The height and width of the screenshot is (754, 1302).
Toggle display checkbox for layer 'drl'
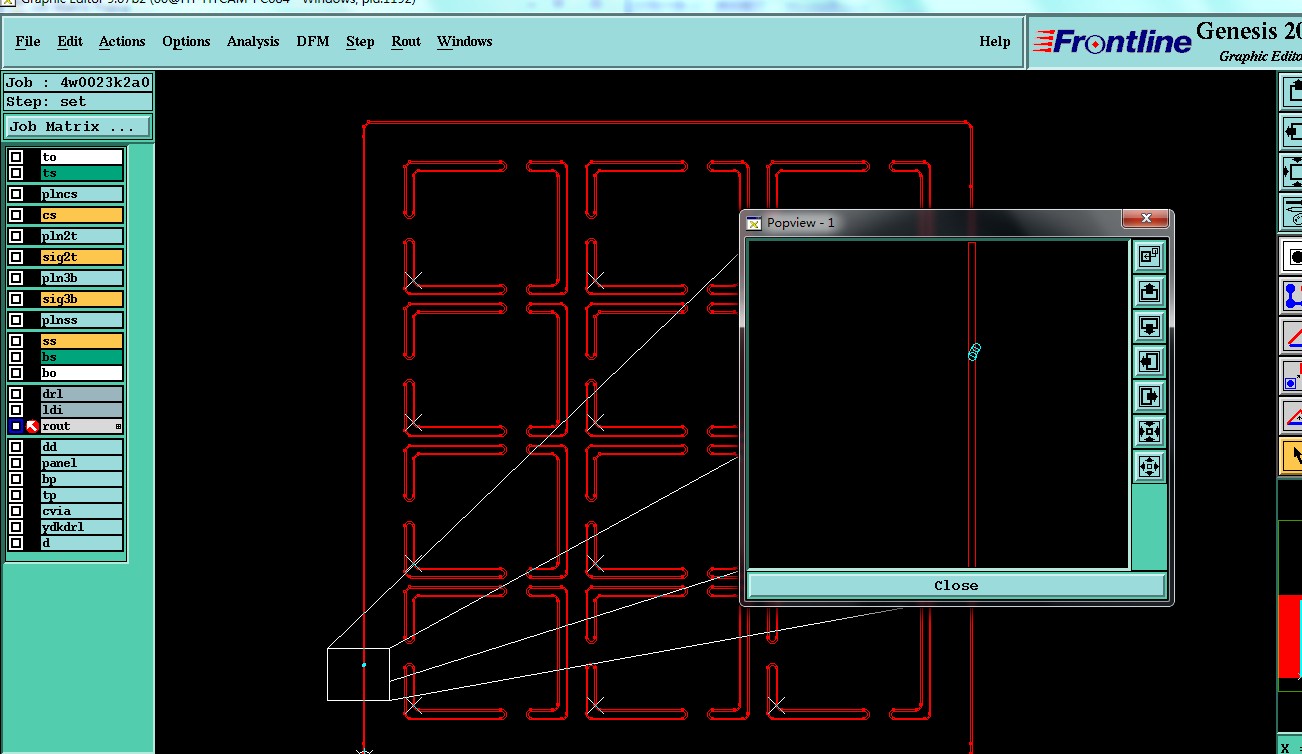[16, 394]
